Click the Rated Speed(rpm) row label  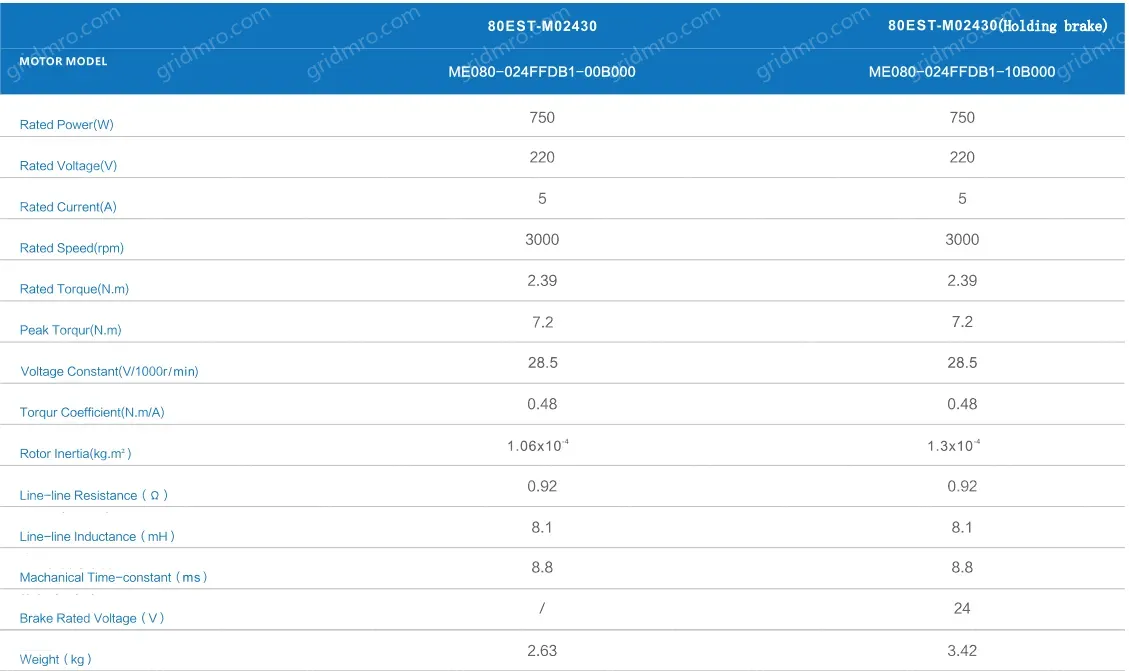pos(72,248)
